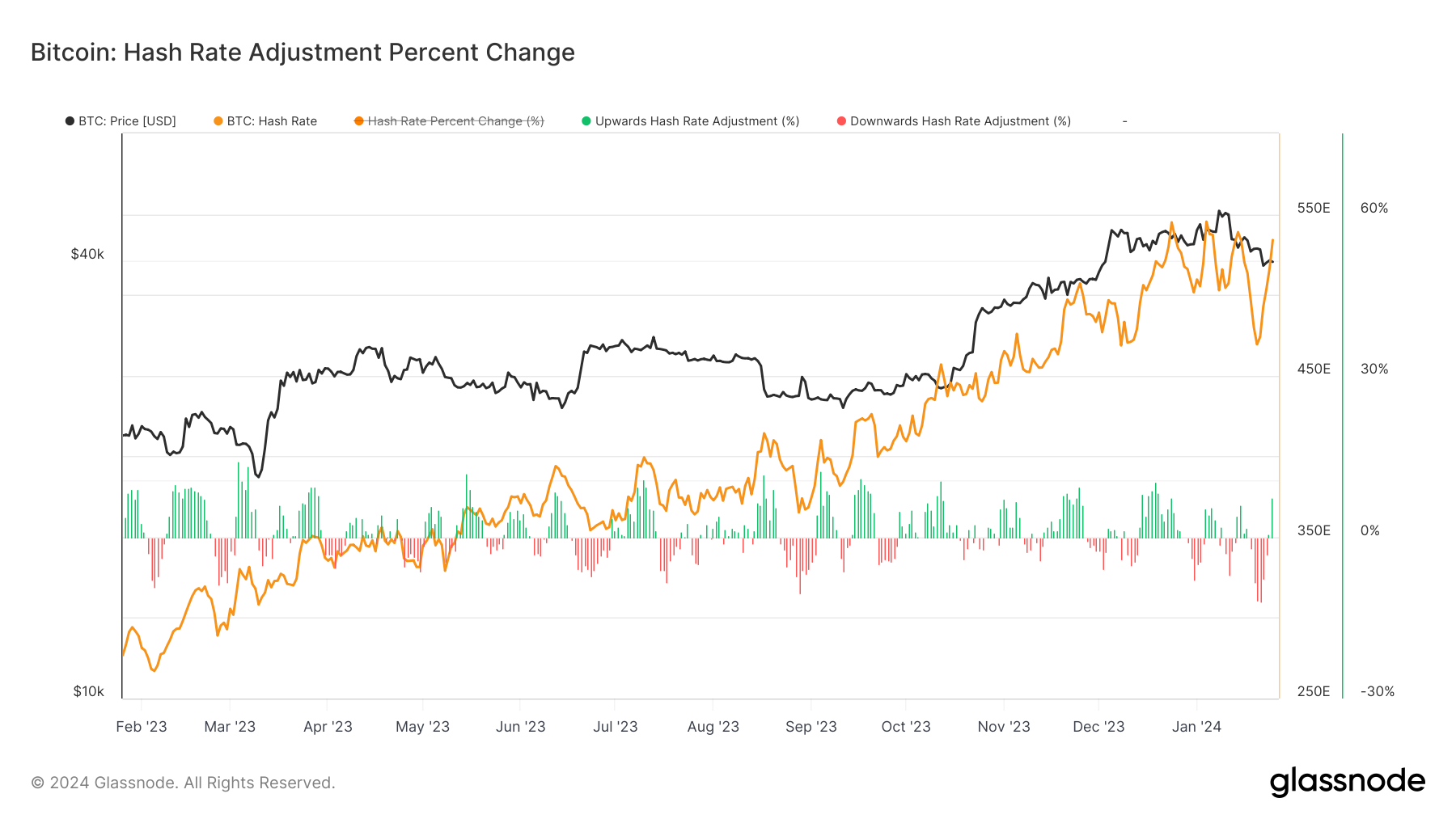This screenshot has width=1456, height=819.
Task: Click the 550E hash rate axis label
Action: click(1314, 208)
